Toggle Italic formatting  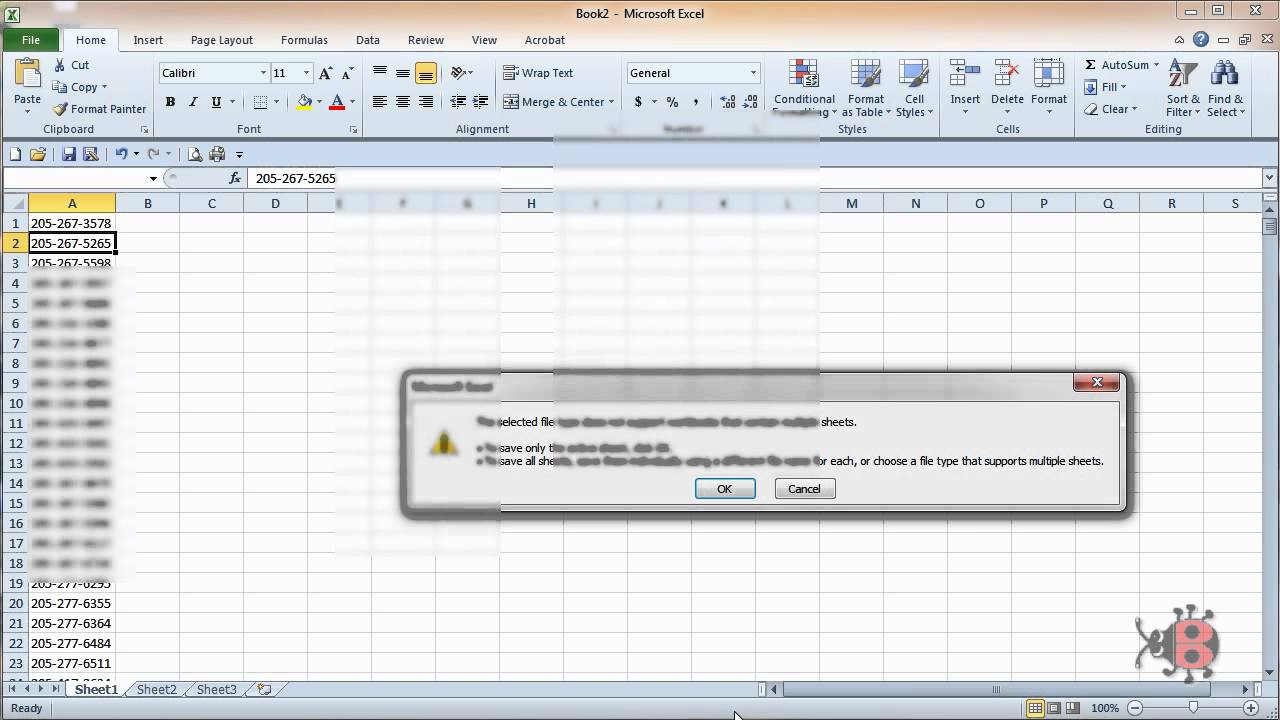(192, 102)
